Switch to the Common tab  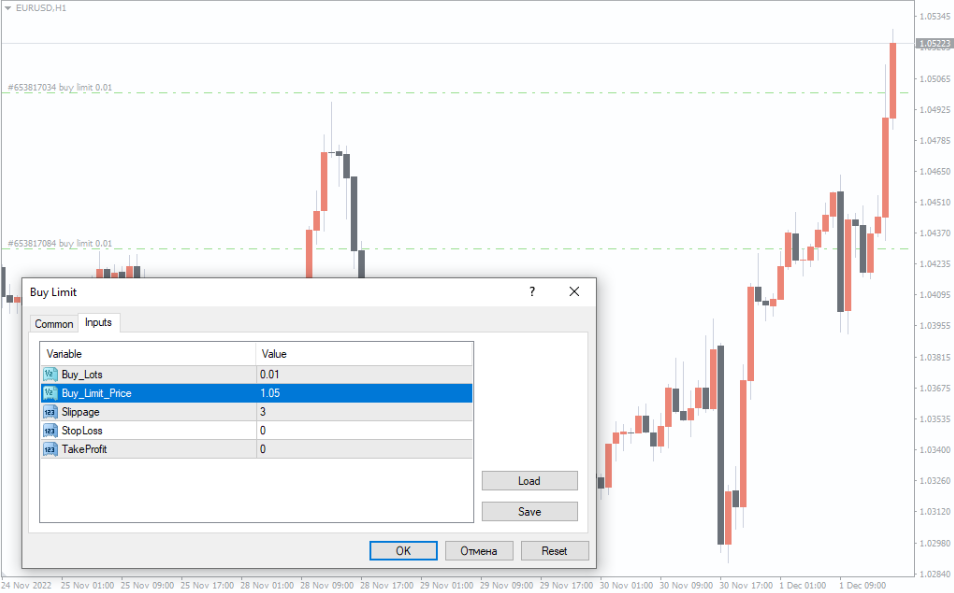(x=54, y=323)
